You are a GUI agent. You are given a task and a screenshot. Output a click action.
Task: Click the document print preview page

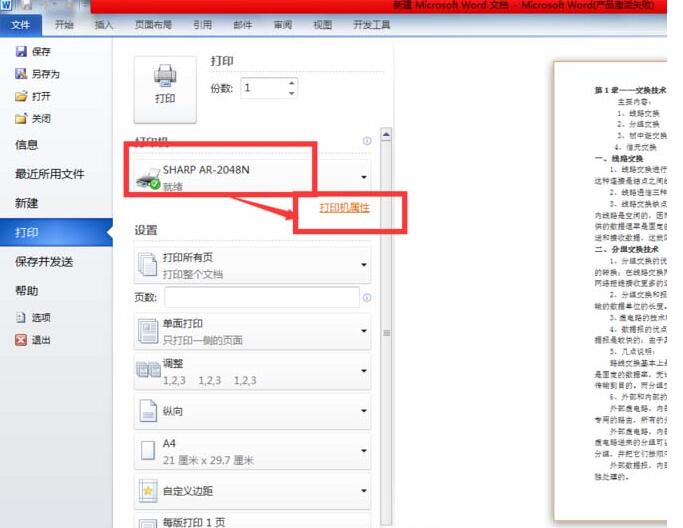coord(610,291)
